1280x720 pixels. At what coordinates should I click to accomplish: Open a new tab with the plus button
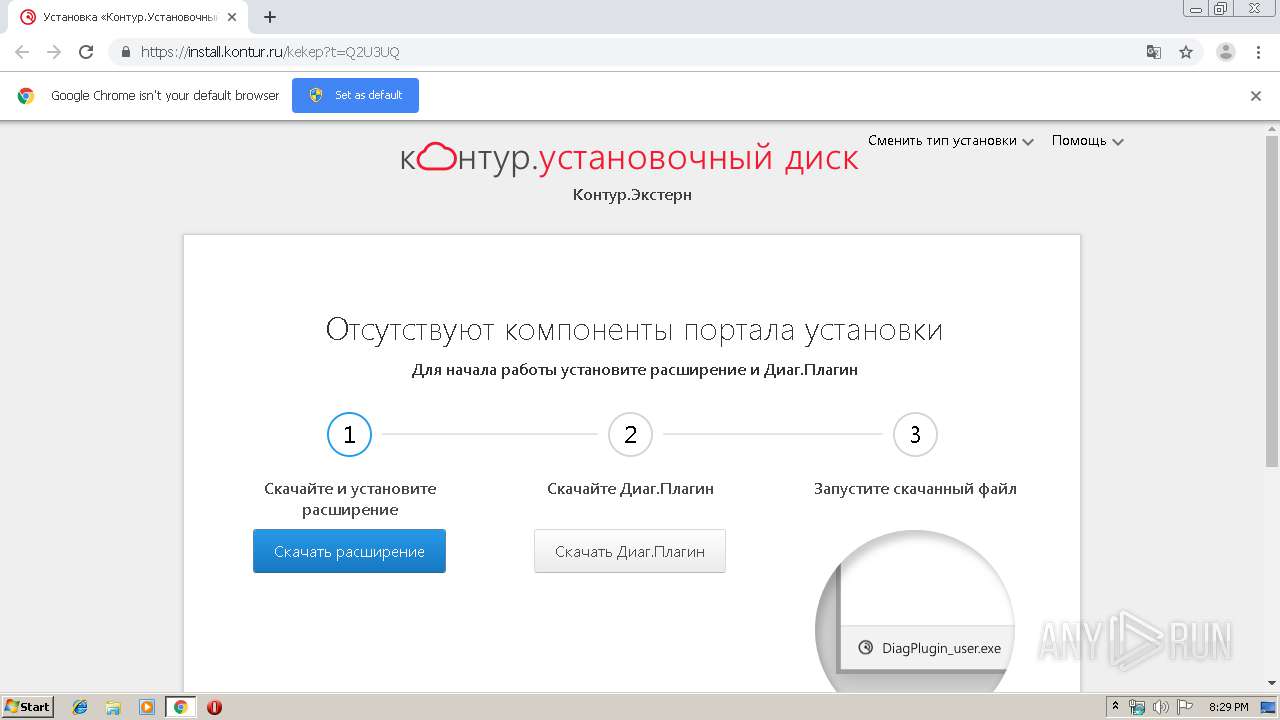tap(270, 17)
